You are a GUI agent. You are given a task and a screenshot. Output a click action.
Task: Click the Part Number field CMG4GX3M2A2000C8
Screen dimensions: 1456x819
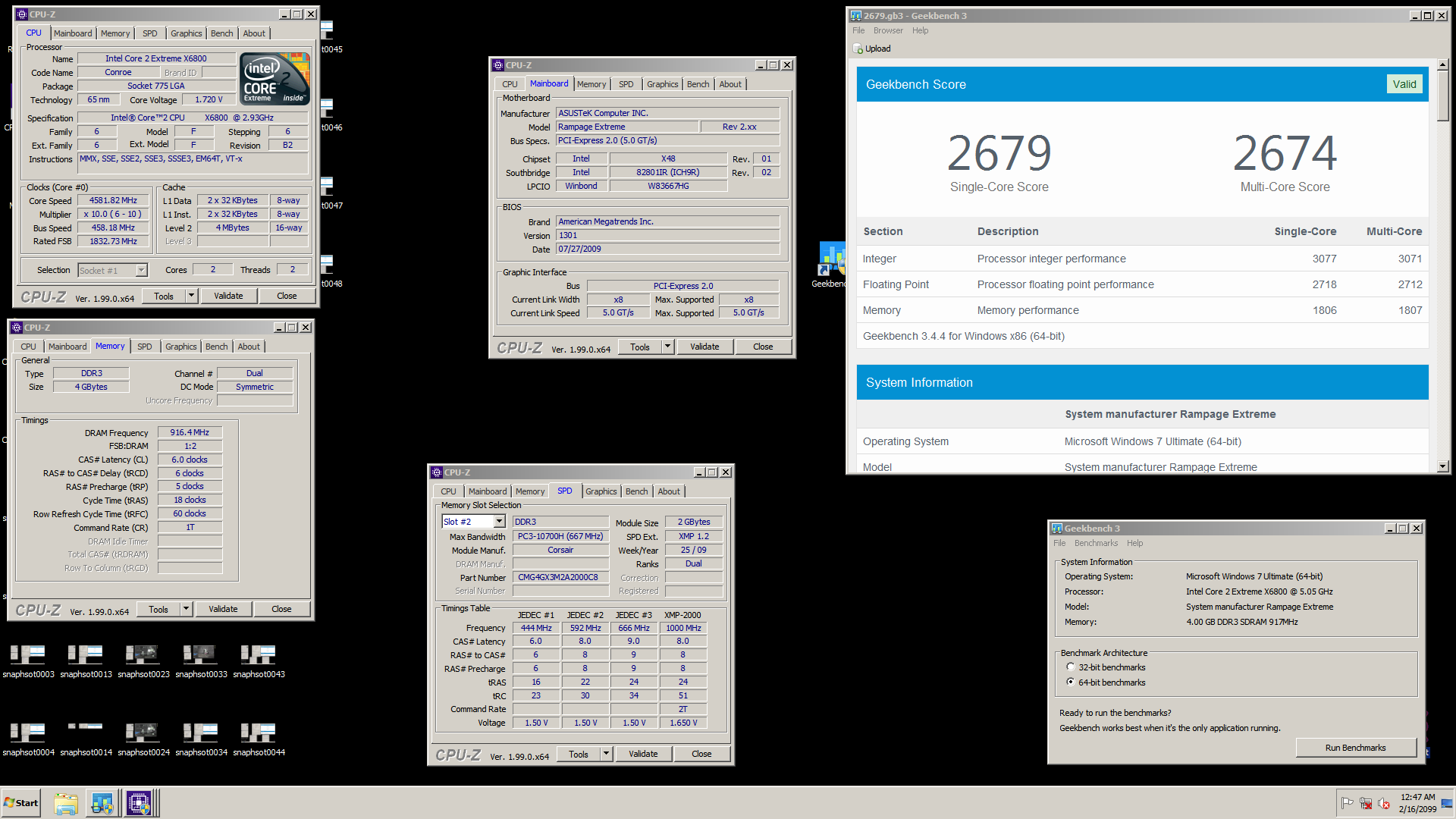click(560, 577)
